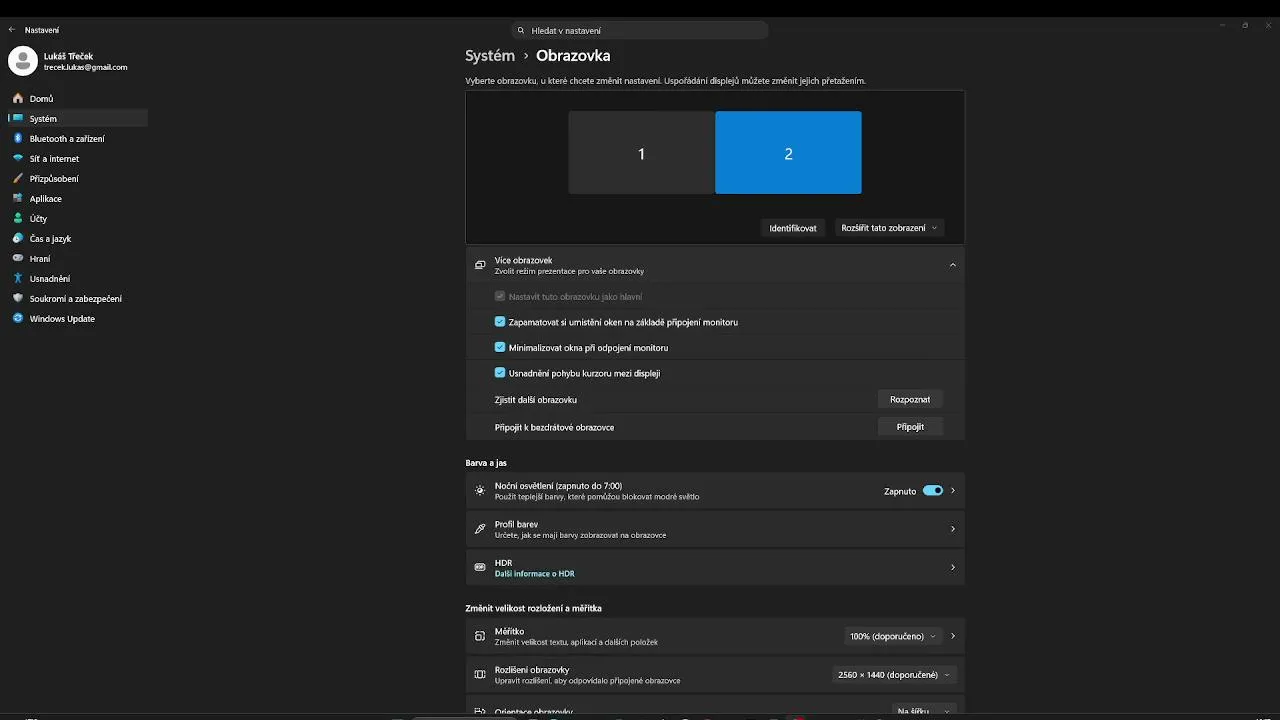Viewport: 1280px width, 720px height.
Task: Toggle 'Minimalizovat okna při odpojení monitoru' checkbox
Action: coord(500,347)
